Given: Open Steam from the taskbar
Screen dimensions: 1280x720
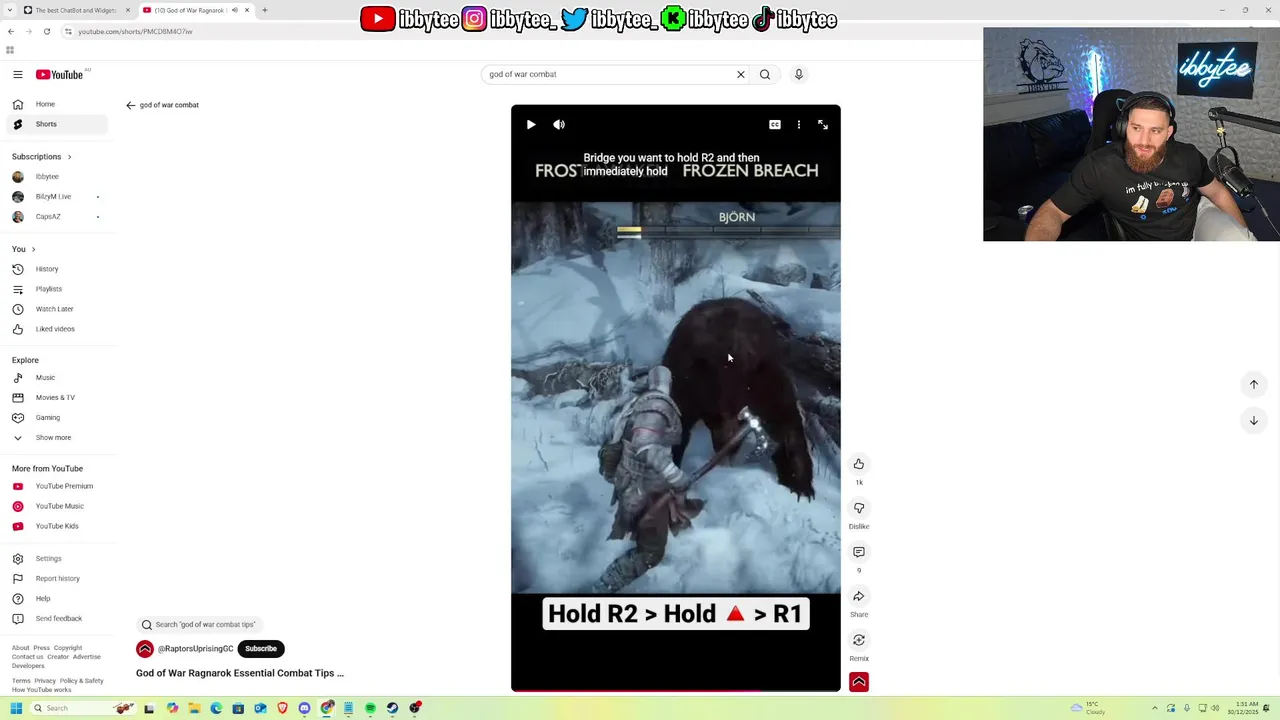Looking at the screenshot, I should 392,708.
